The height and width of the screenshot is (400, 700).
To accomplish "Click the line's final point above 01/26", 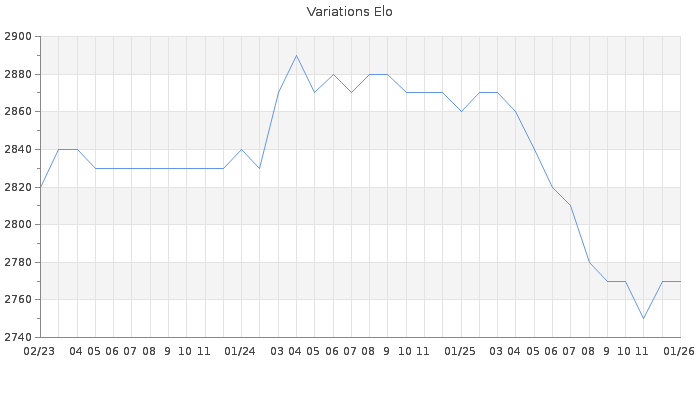I will point(680,281).
